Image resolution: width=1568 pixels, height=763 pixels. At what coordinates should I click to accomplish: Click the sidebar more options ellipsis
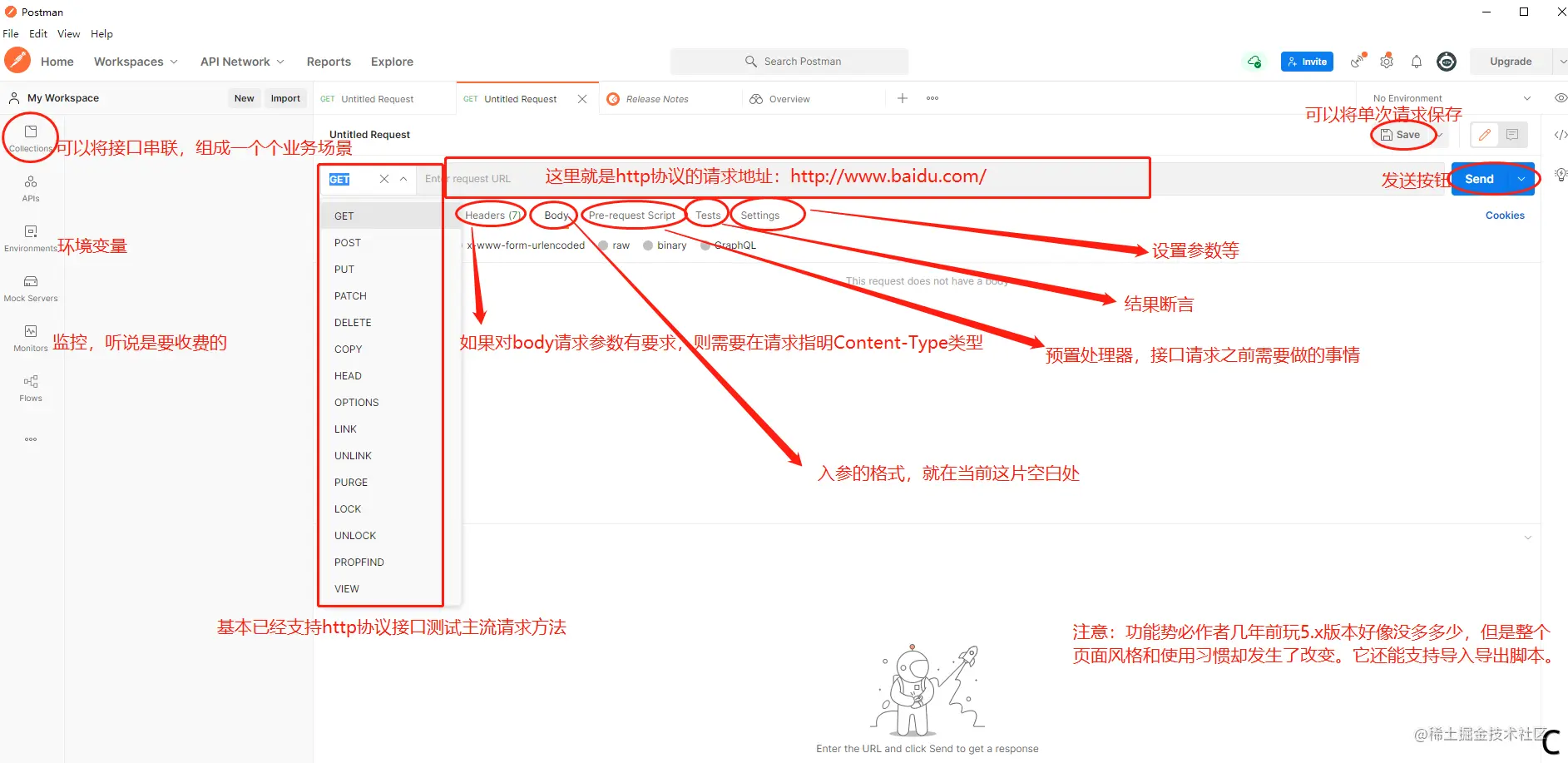click(31, 439)
